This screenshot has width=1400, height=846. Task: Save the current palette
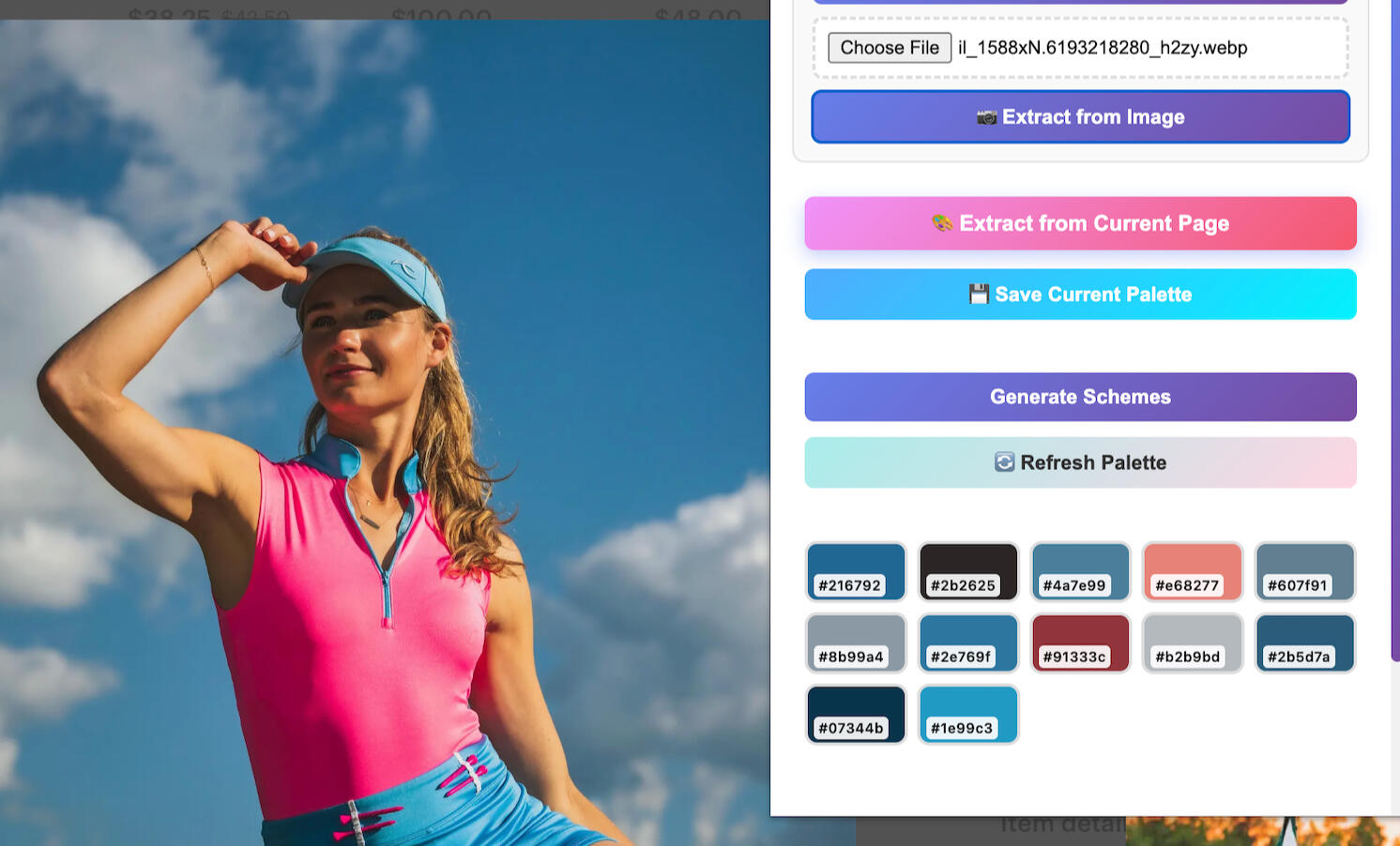[x=1080, y=295]
